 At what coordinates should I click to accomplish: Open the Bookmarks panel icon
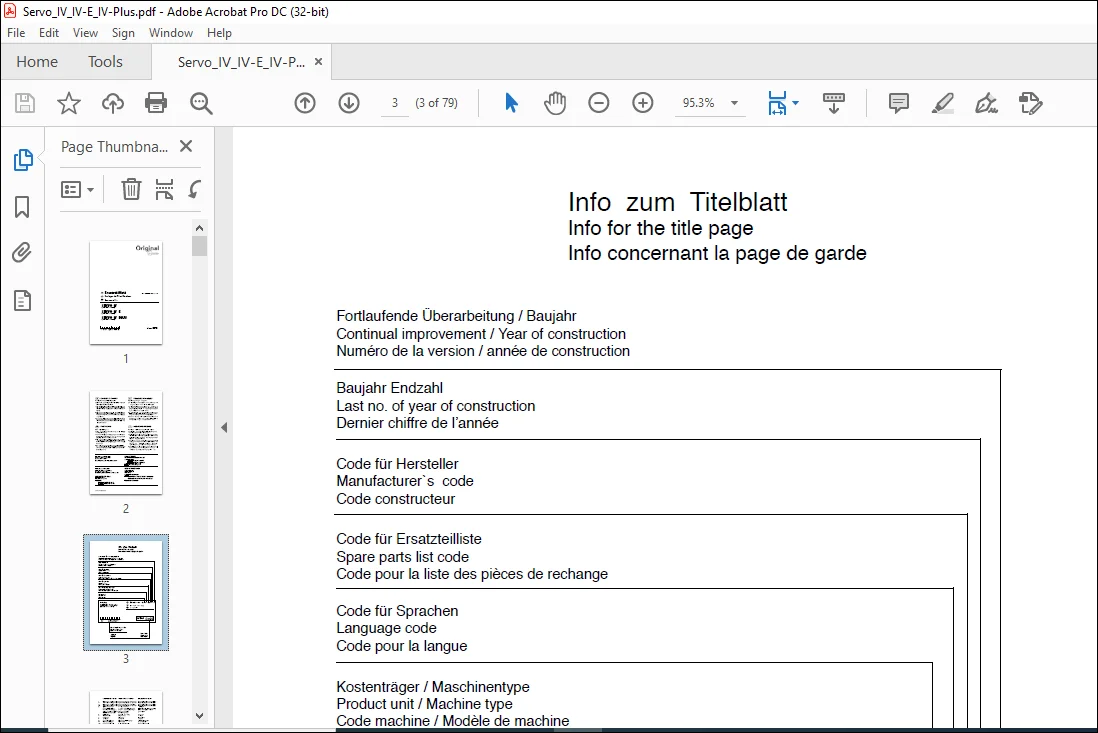coord(22,207)
